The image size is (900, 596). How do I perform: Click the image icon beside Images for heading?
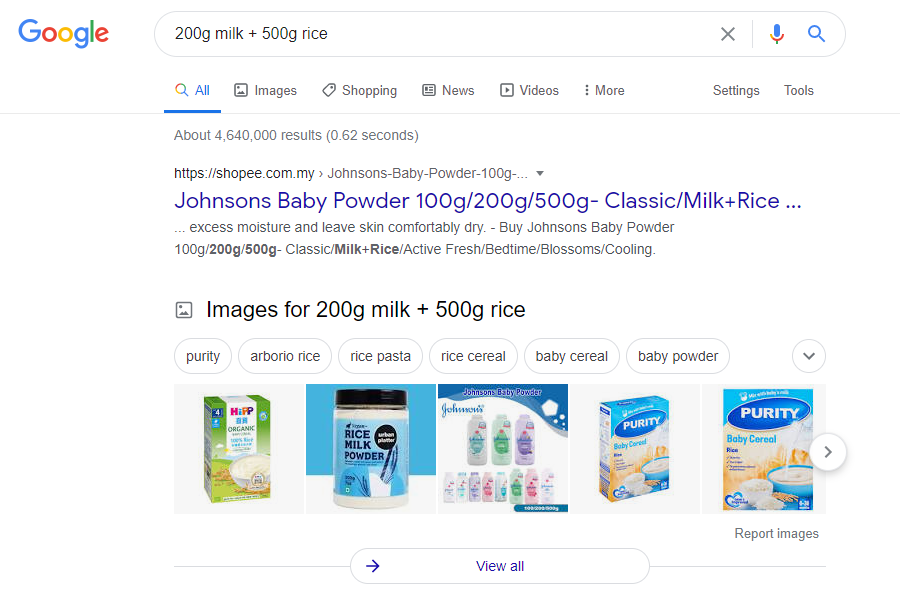click(x=184, y=310)
